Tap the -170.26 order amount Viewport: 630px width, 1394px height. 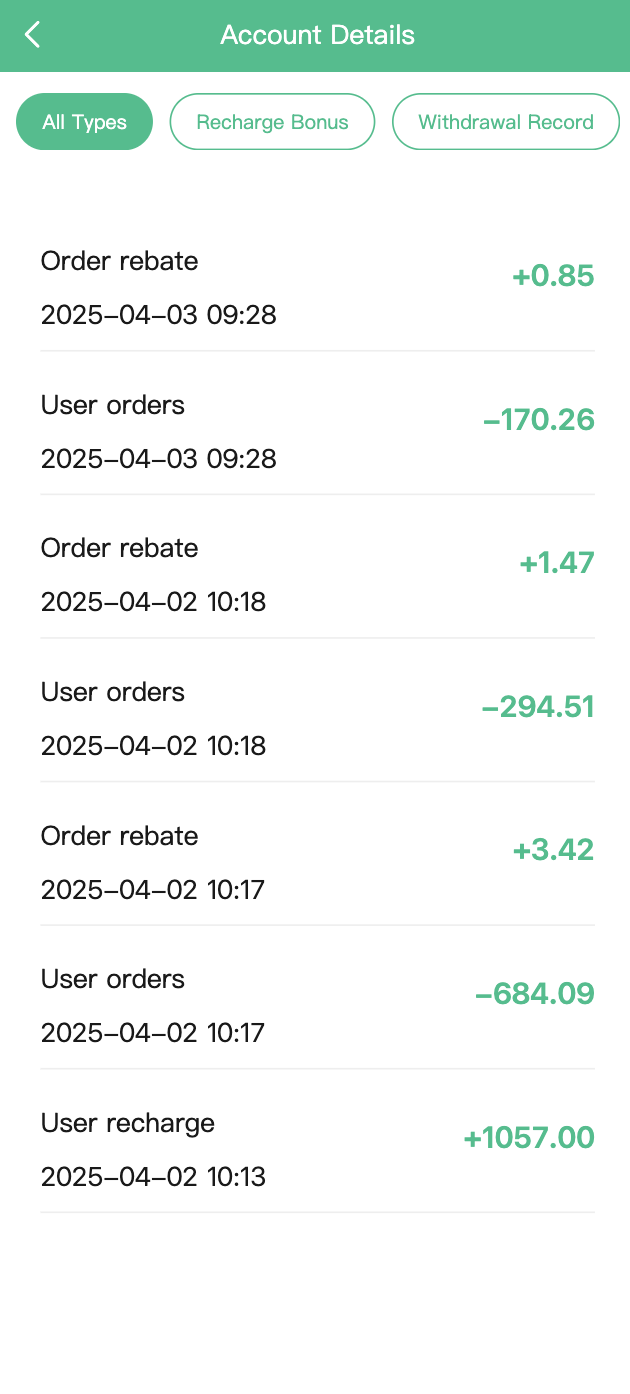[x=538, y=420]
